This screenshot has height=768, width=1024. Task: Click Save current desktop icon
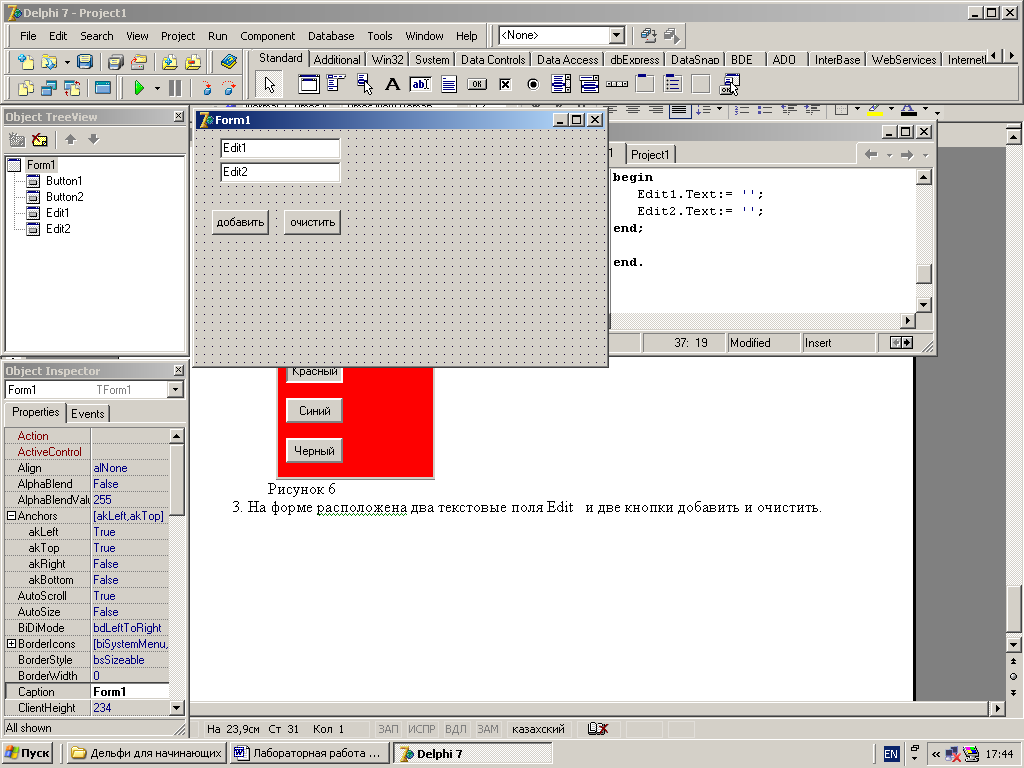(648, 35)
